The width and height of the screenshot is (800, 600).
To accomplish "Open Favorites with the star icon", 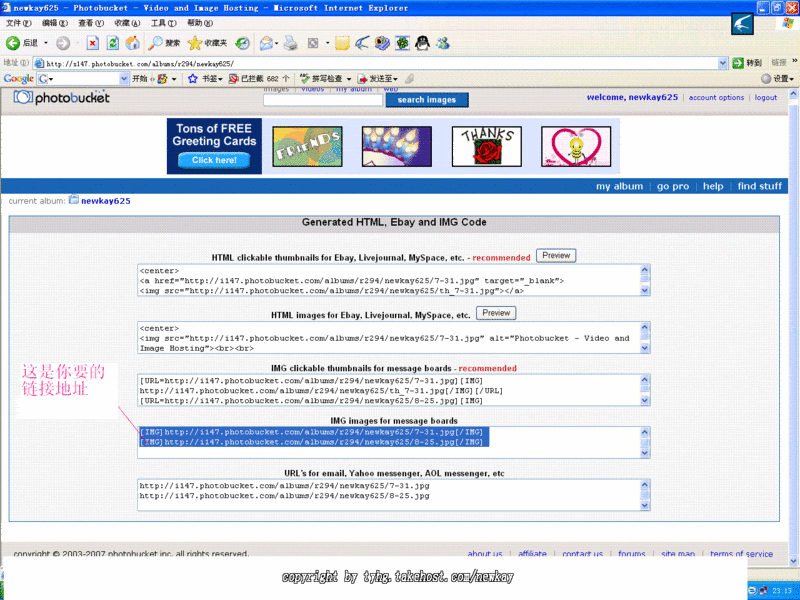I will click(x=195, y=43).
